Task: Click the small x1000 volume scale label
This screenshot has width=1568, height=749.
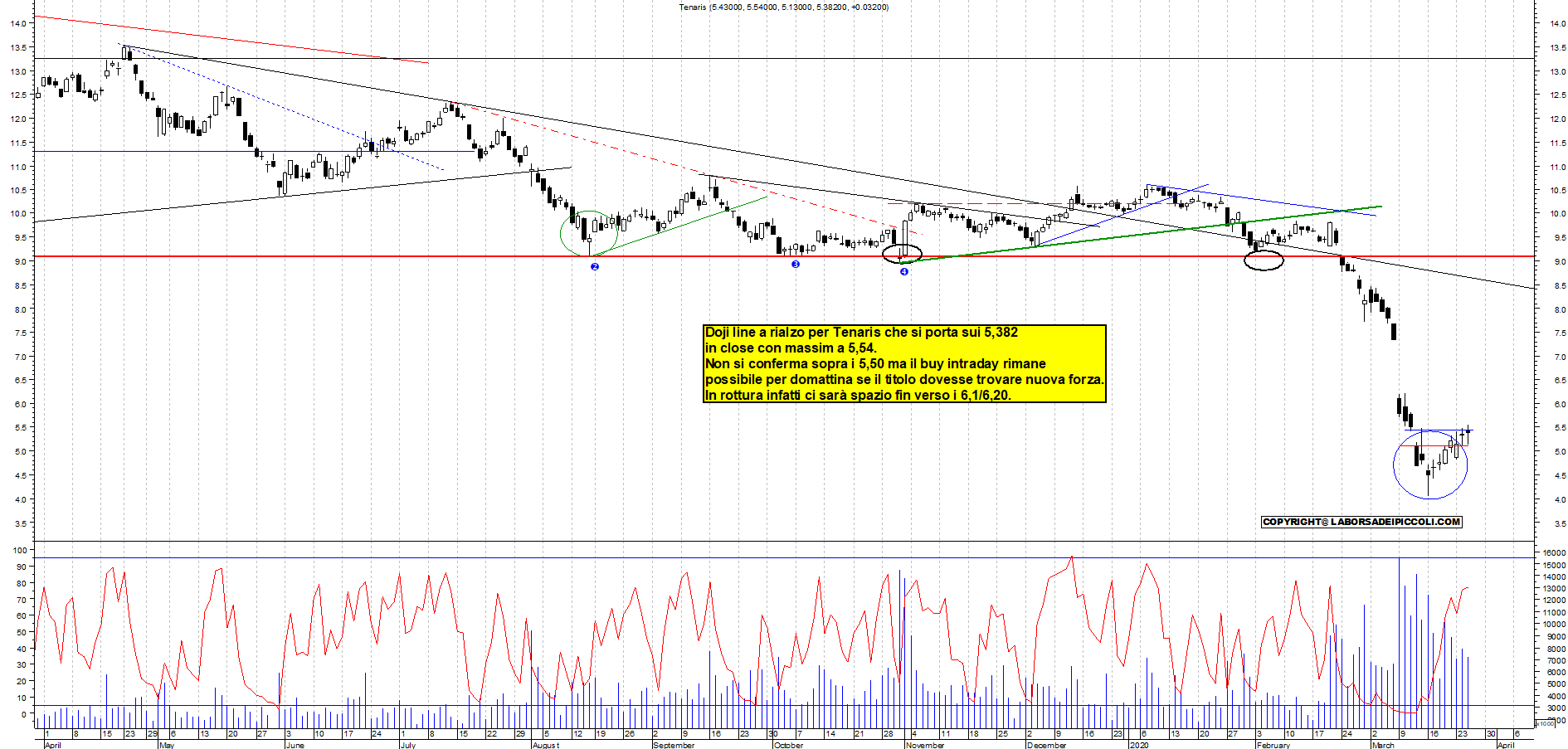Action: pos(1546,724)
